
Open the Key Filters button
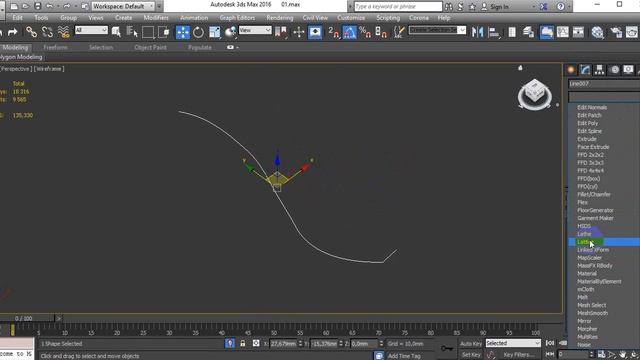tap(518, 355)
